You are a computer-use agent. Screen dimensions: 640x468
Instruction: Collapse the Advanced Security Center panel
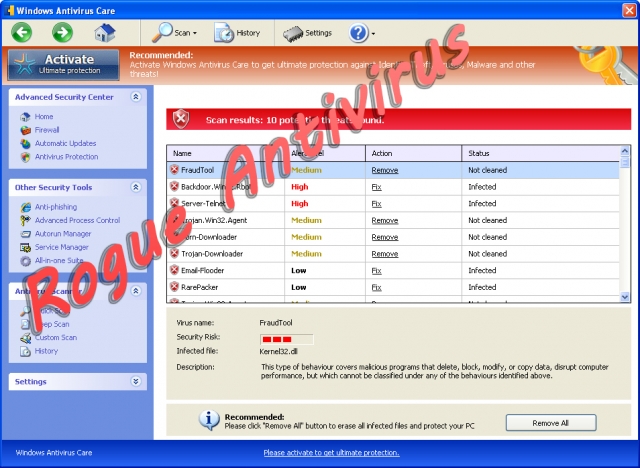[x=136, y=97]
